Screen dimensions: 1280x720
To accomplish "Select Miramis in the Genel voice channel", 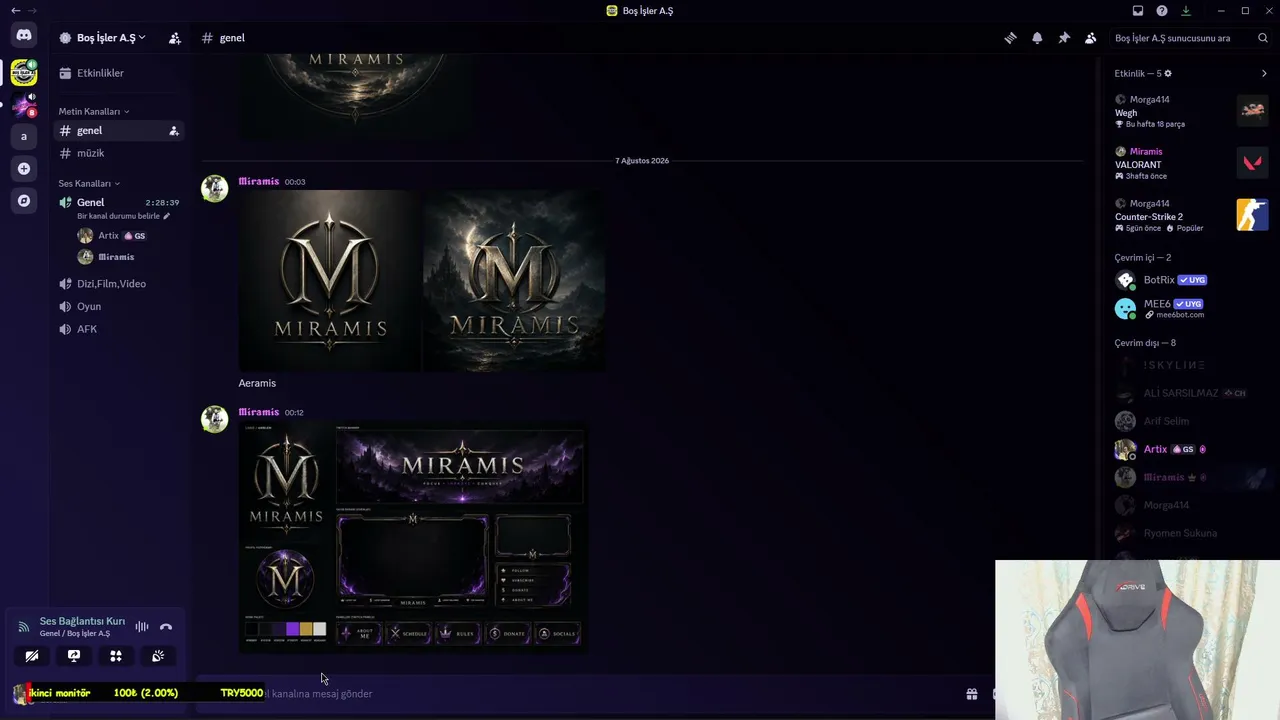I will (128, 257).
